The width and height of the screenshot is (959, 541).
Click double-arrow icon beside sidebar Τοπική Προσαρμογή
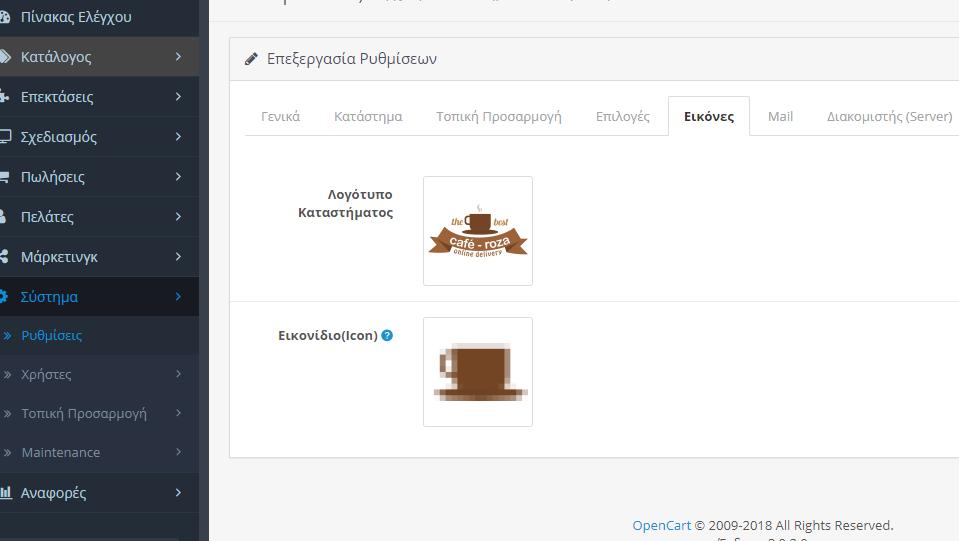click(7, 414)
